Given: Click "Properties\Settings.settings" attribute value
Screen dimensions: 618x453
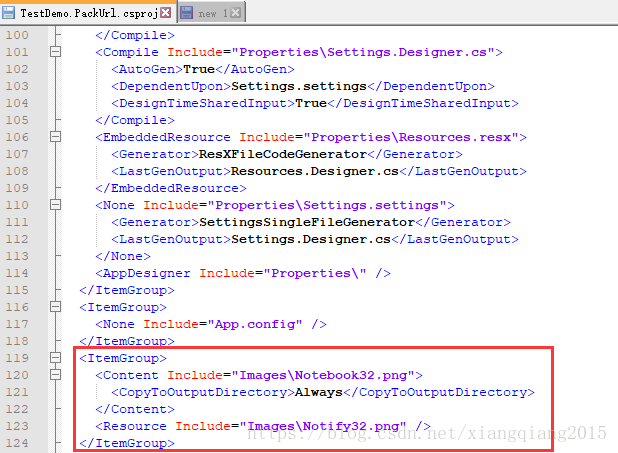Looking at the screenshot, I should click(x=327, y=205).
